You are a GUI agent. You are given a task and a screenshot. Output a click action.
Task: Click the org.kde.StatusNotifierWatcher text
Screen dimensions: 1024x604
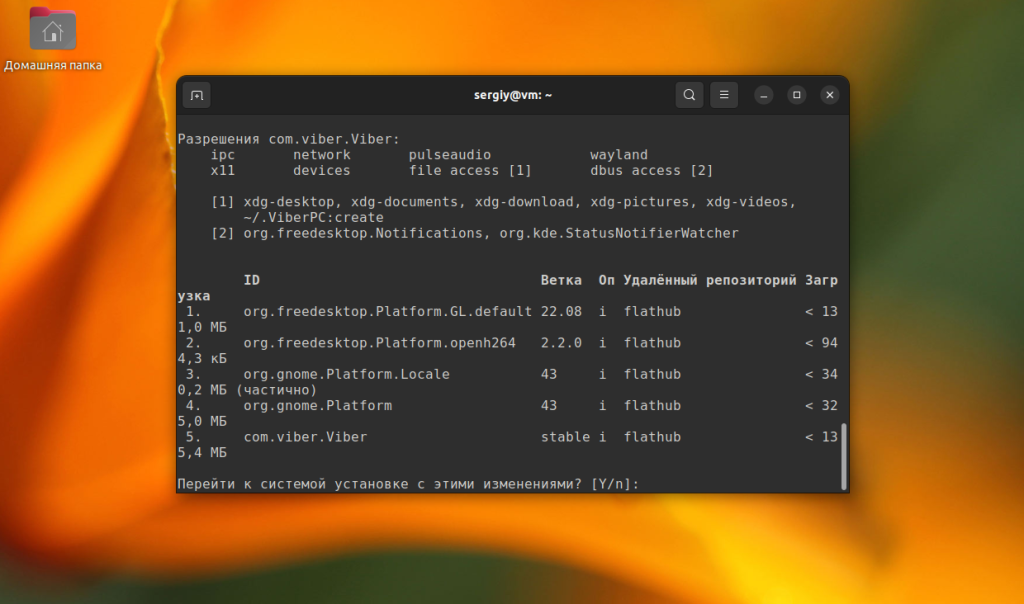click(619, 233)
